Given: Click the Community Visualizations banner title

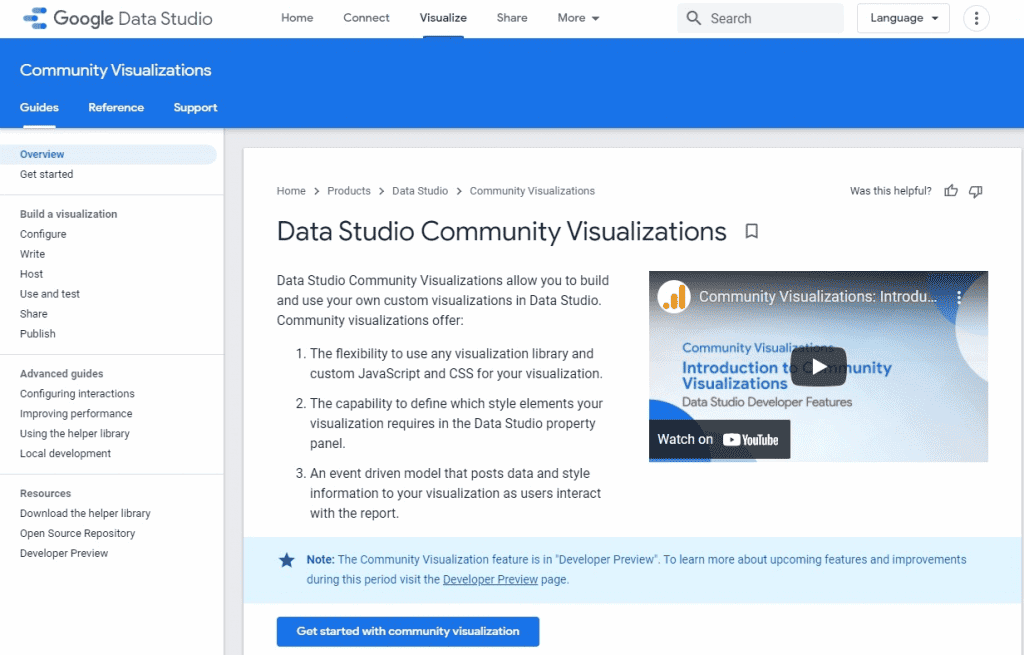Looking at the screenshot, I should (116, 70).
